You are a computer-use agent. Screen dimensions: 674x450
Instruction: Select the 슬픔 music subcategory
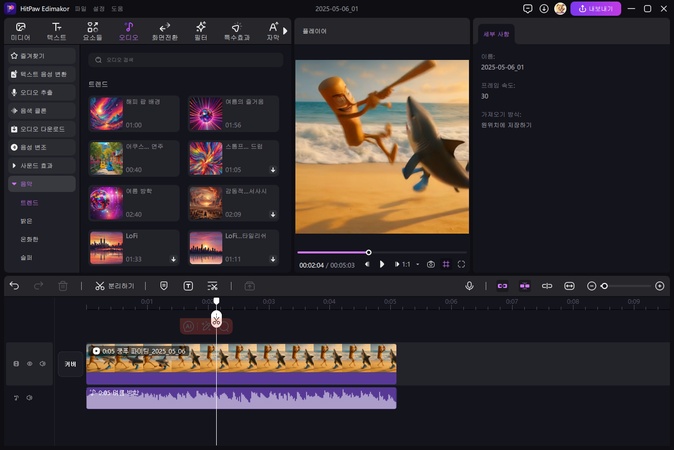tap(26, 257)
